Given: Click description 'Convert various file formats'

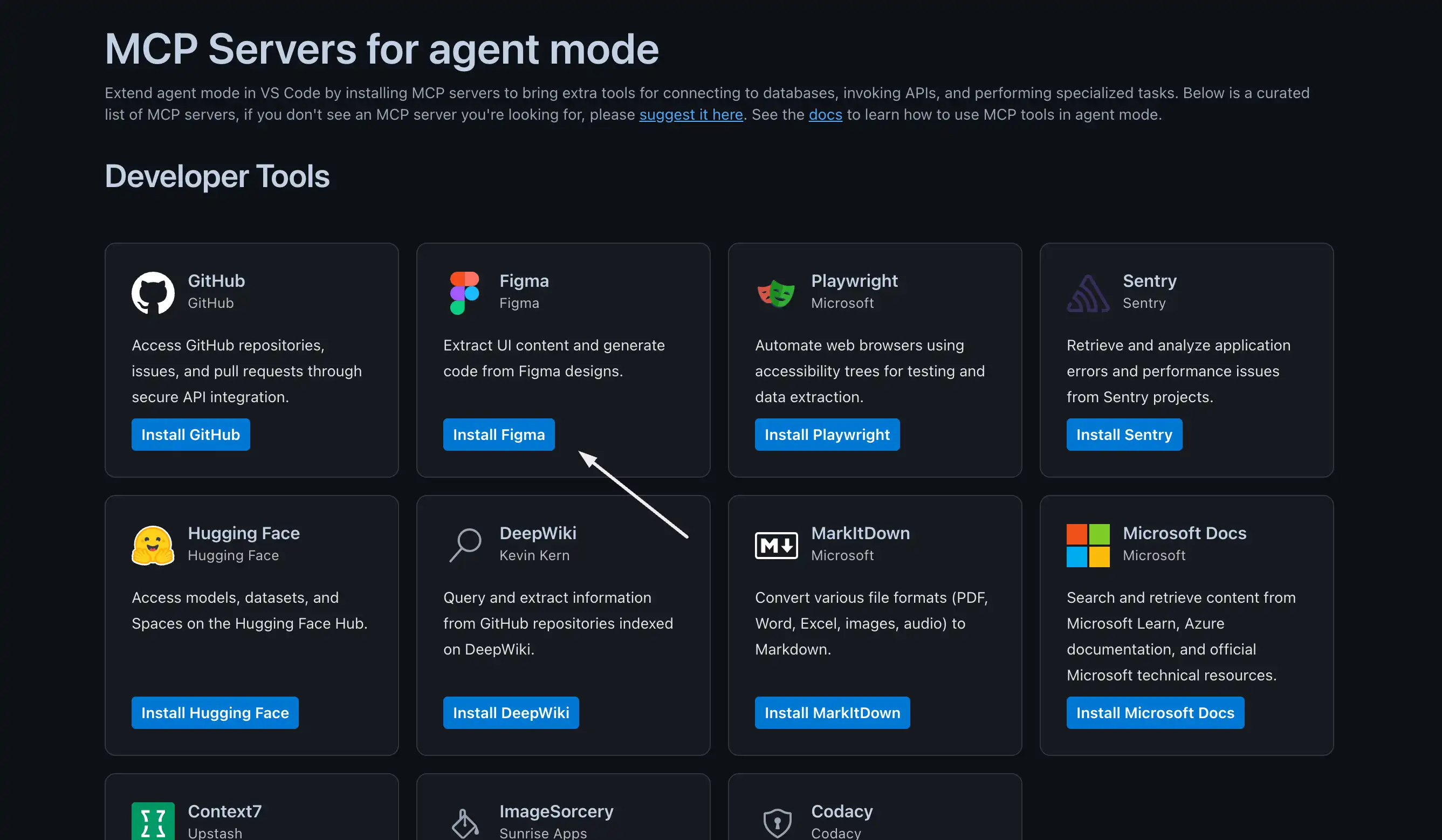Looking at the screenshot, I should click(x=871, y=623).
